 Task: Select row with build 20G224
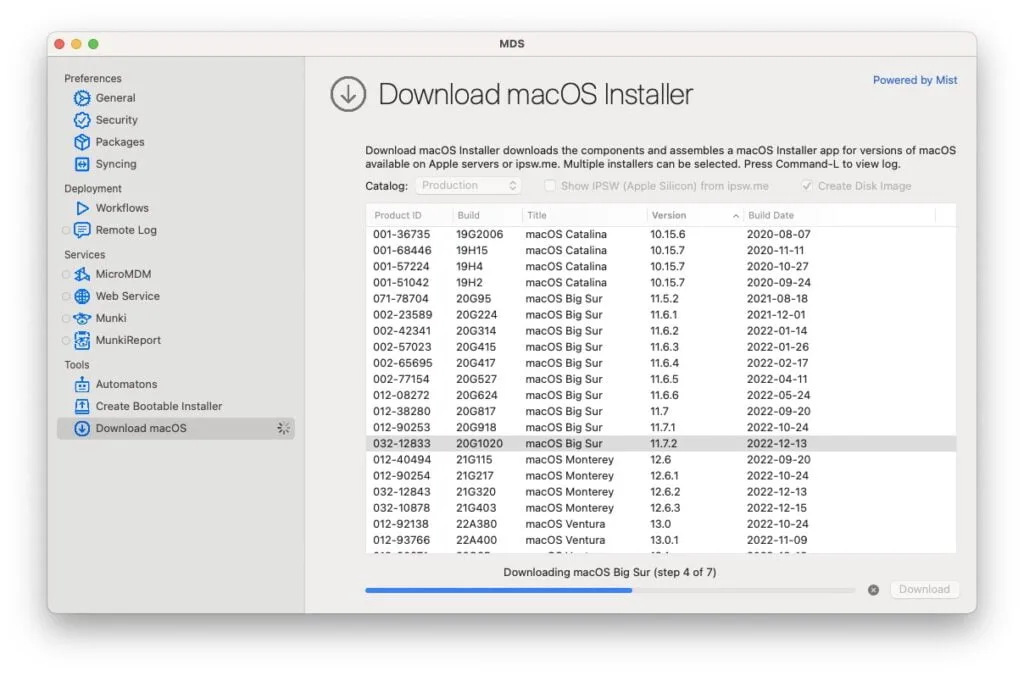point(661,315)
